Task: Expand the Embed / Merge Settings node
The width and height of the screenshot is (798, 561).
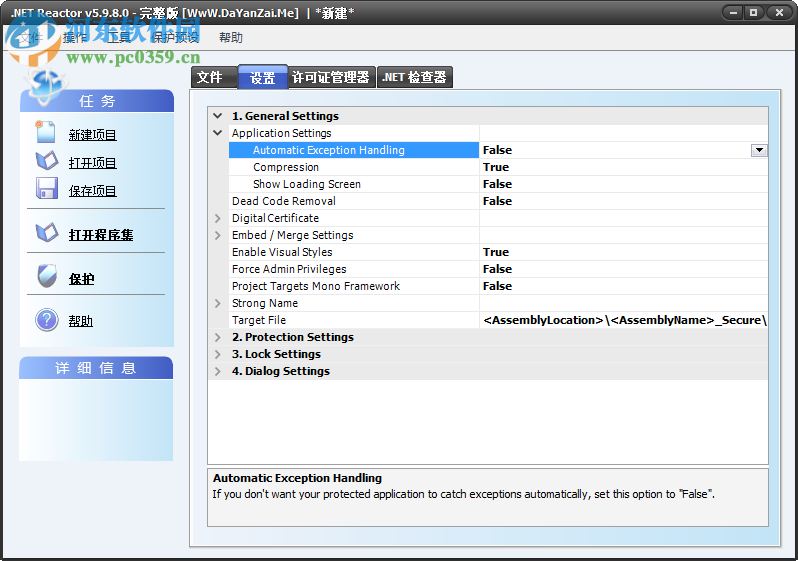Action: pos(218,235)
